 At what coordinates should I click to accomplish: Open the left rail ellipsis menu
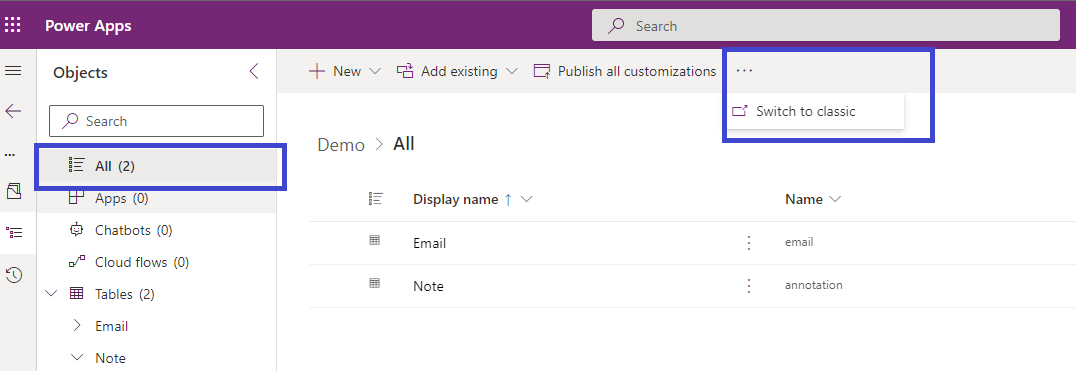click(10, 155)
